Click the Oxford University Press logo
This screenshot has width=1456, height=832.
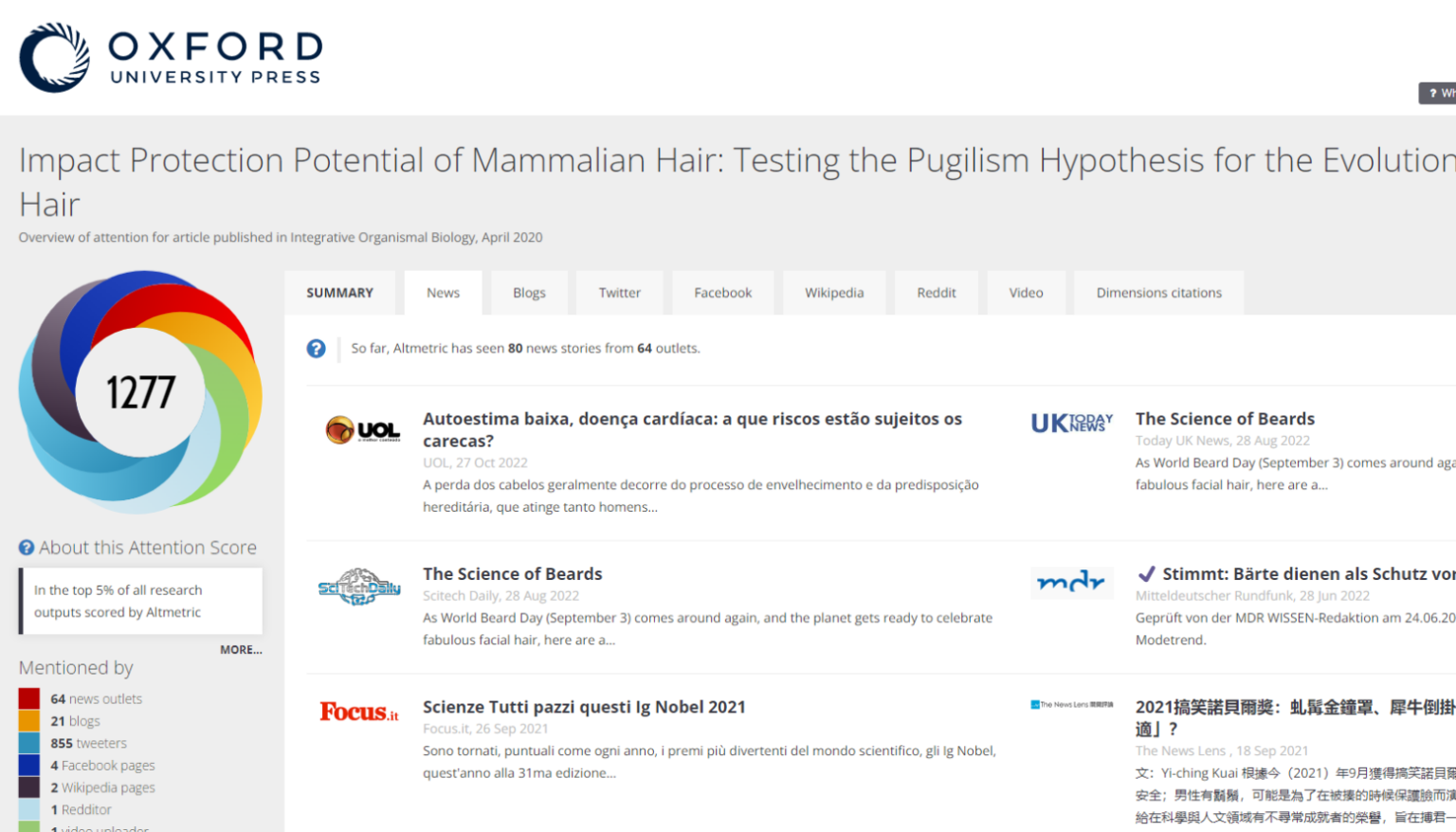click(x=171, y=58)
